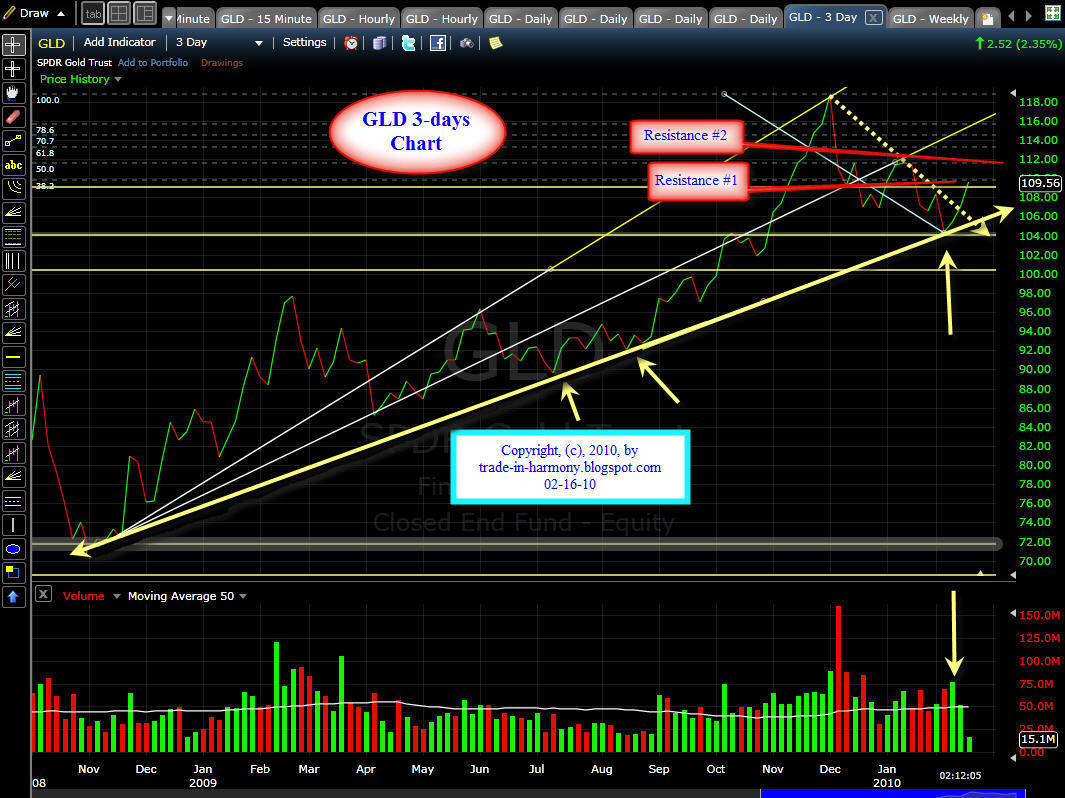Select the yellow and blue rectangle tool

[13, 573]
